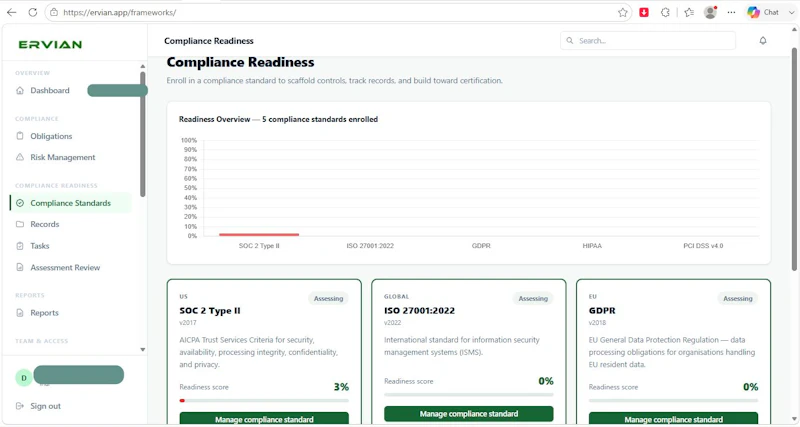Click the red SOC 2 Type II chart bar
Viewport: 800px width, 427px height.
point(259,235)
